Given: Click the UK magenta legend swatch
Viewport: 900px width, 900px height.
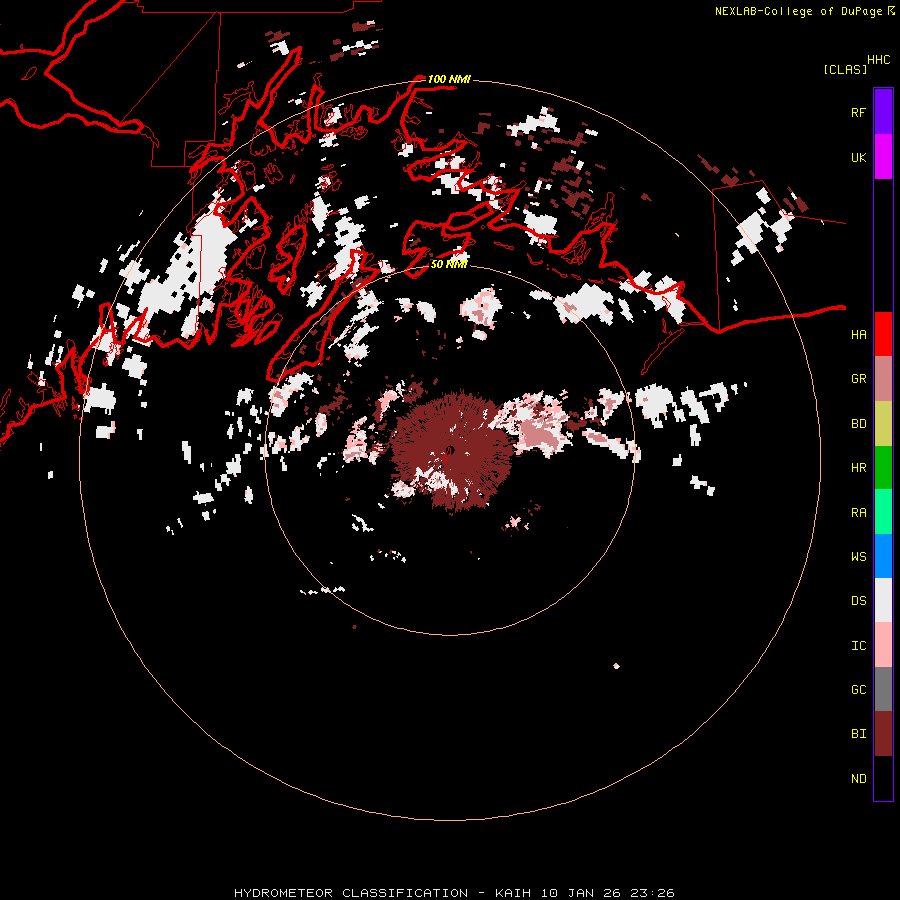Looking at the screenshot, I should (883, 157).
